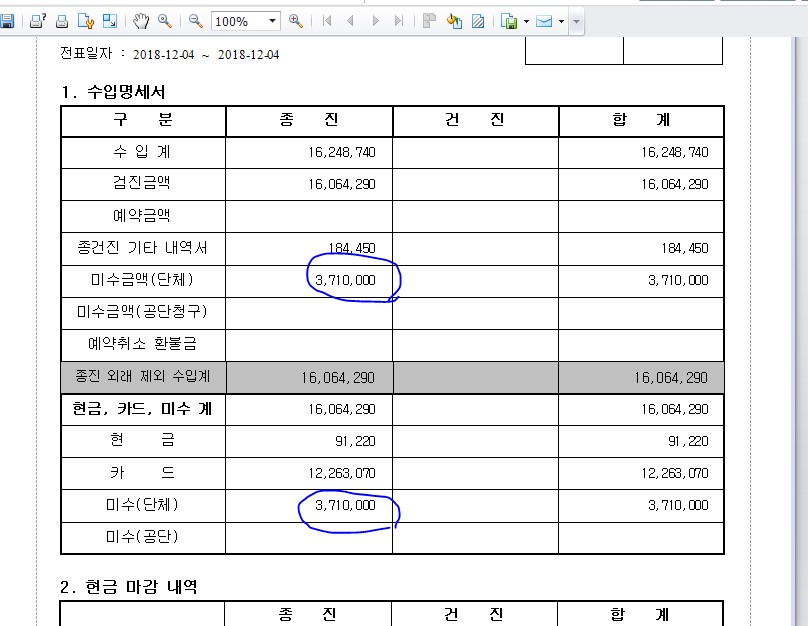Image resolution: width=808 pixels, height=626 pixels.
Task: Go to the next page
Action: 375,21
